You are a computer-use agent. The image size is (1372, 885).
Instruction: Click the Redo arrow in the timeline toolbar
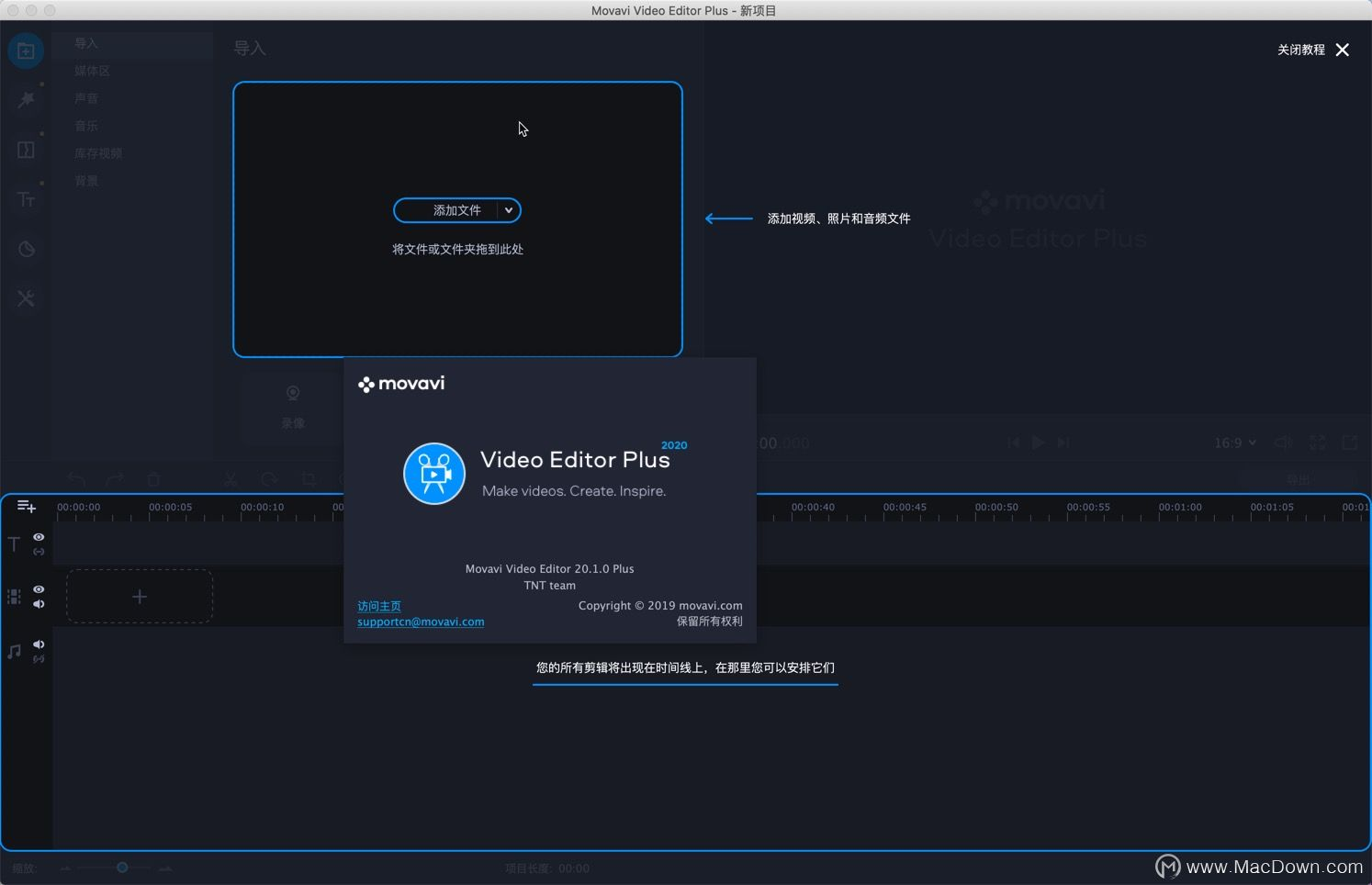coord(115,479)
